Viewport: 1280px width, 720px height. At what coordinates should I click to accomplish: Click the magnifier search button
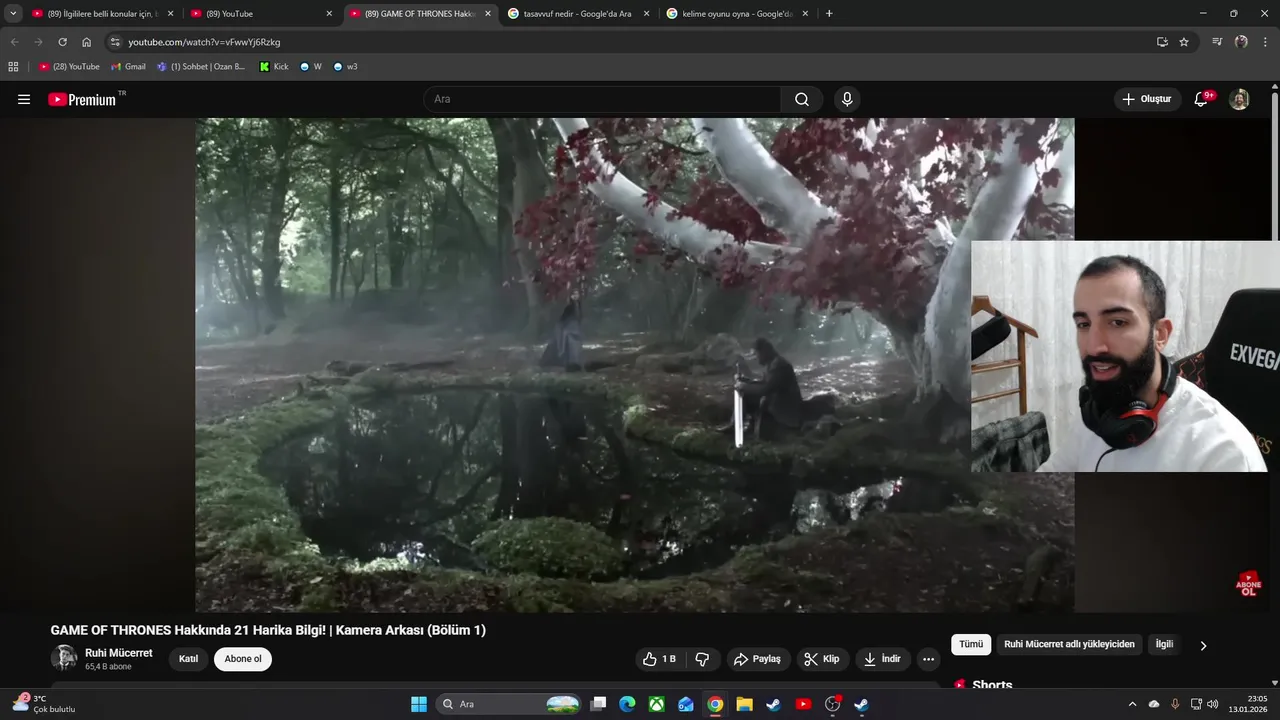tap(802, 99)
